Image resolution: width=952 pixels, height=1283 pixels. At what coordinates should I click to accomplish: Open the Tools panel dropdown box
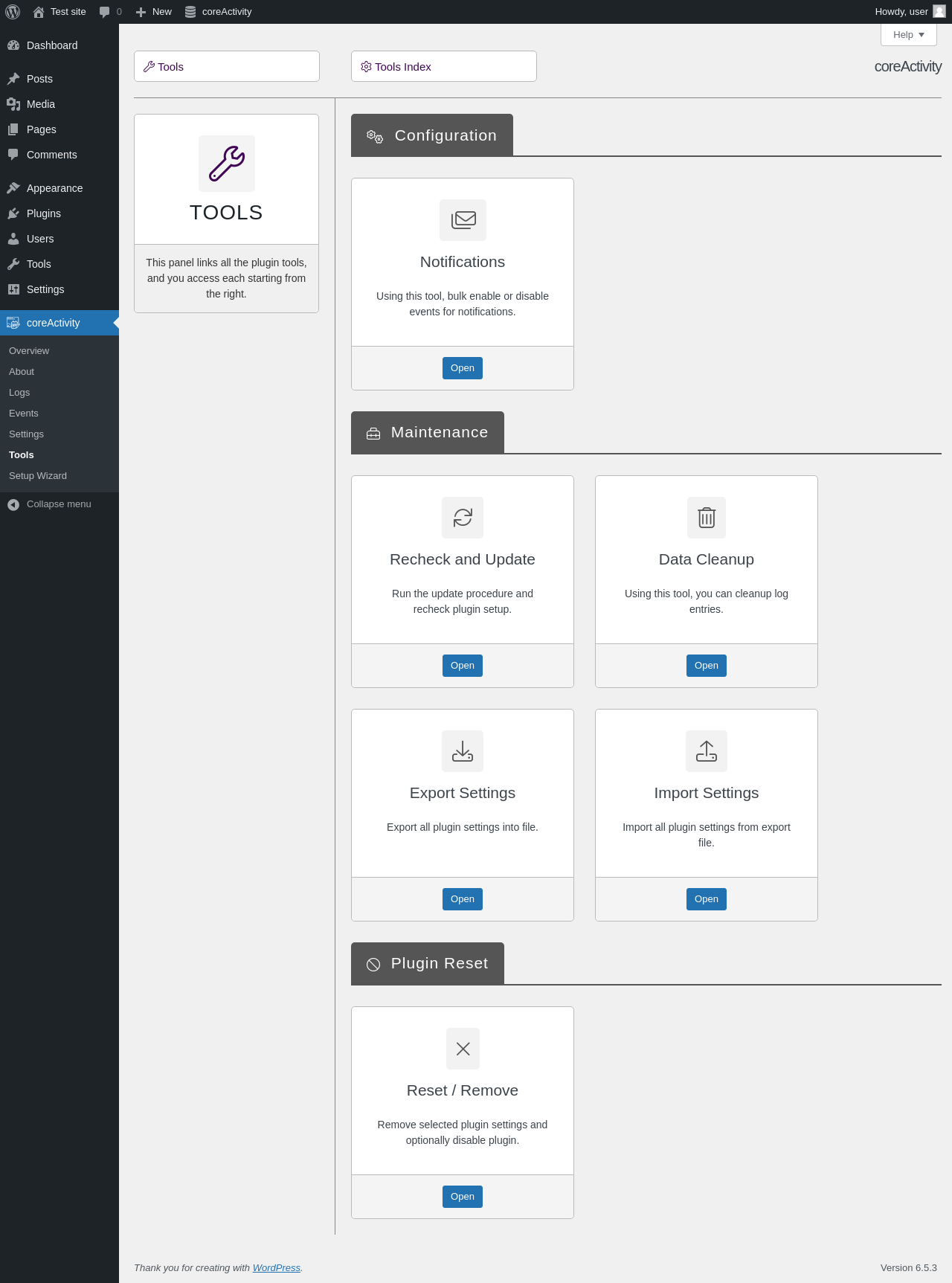pos(227,66)
